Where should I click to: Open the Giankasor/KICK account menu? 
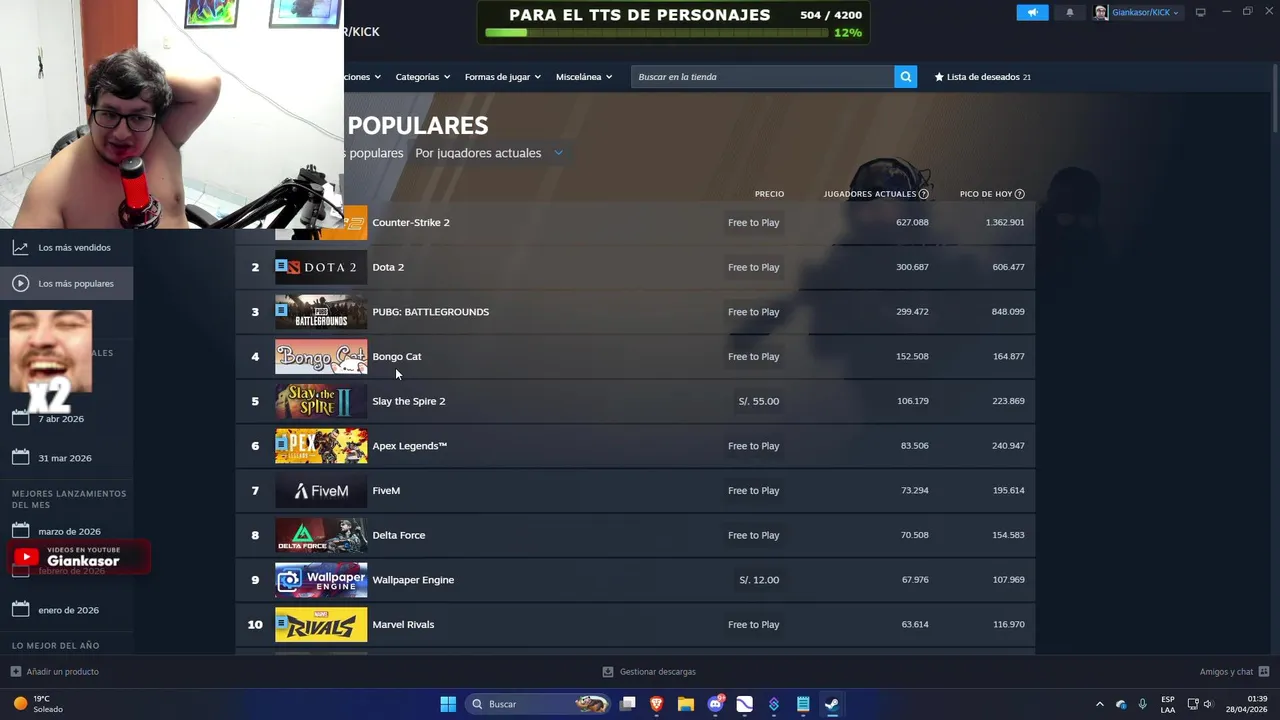tap(1137, 13)
